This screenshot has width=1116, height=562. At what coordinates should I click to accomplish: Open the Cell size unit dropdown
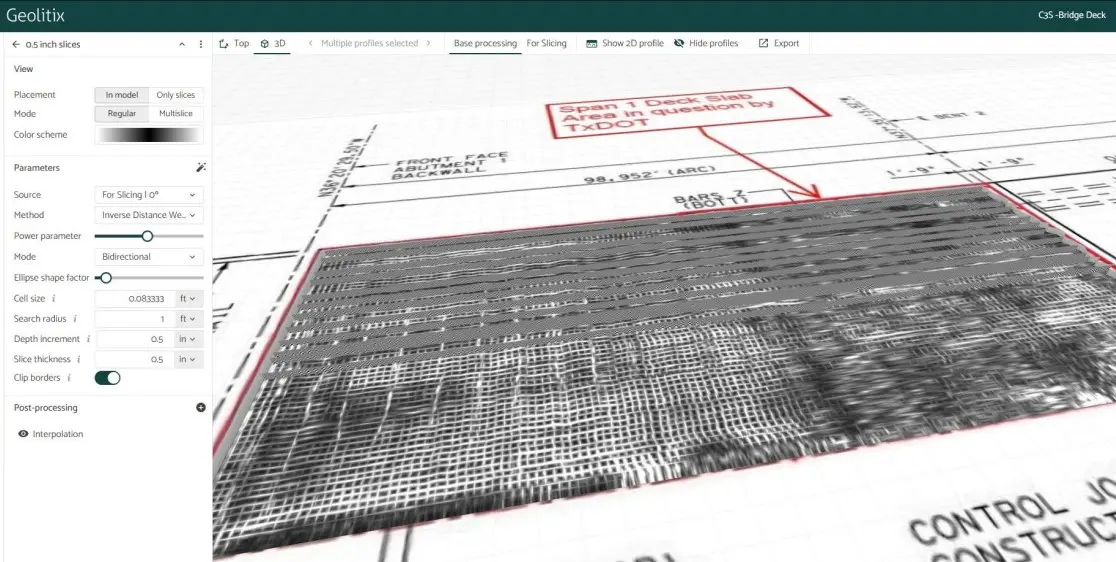(189, 299)
